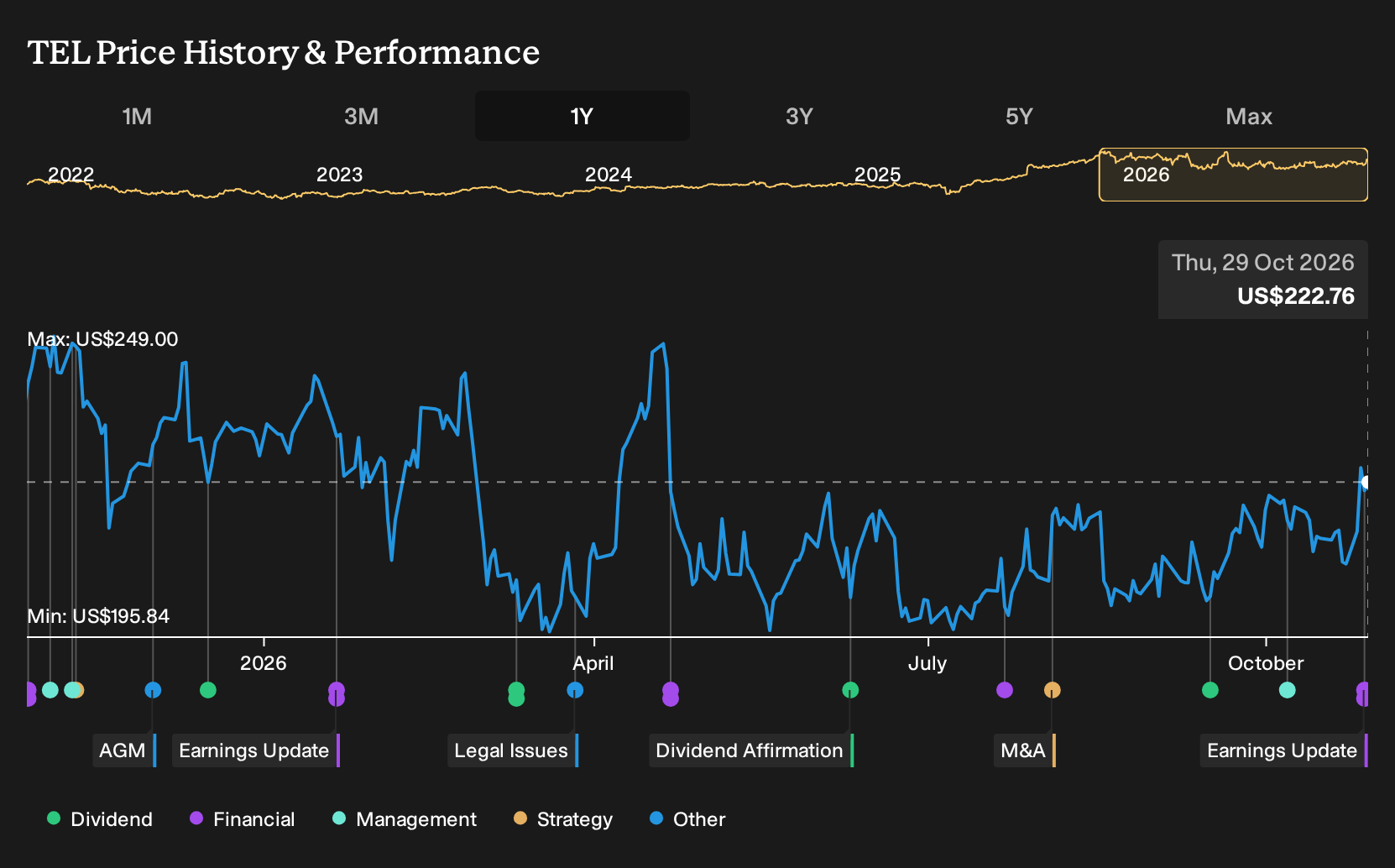Toggle the Financial legend filter

[242, 819]
